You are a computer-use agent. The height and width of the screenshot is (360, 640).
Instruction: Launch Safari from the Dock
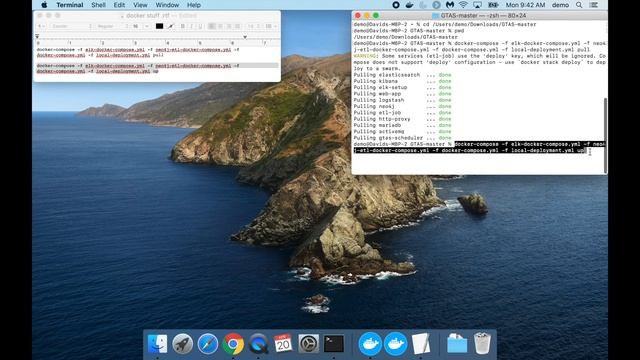(x=208, y=344)
